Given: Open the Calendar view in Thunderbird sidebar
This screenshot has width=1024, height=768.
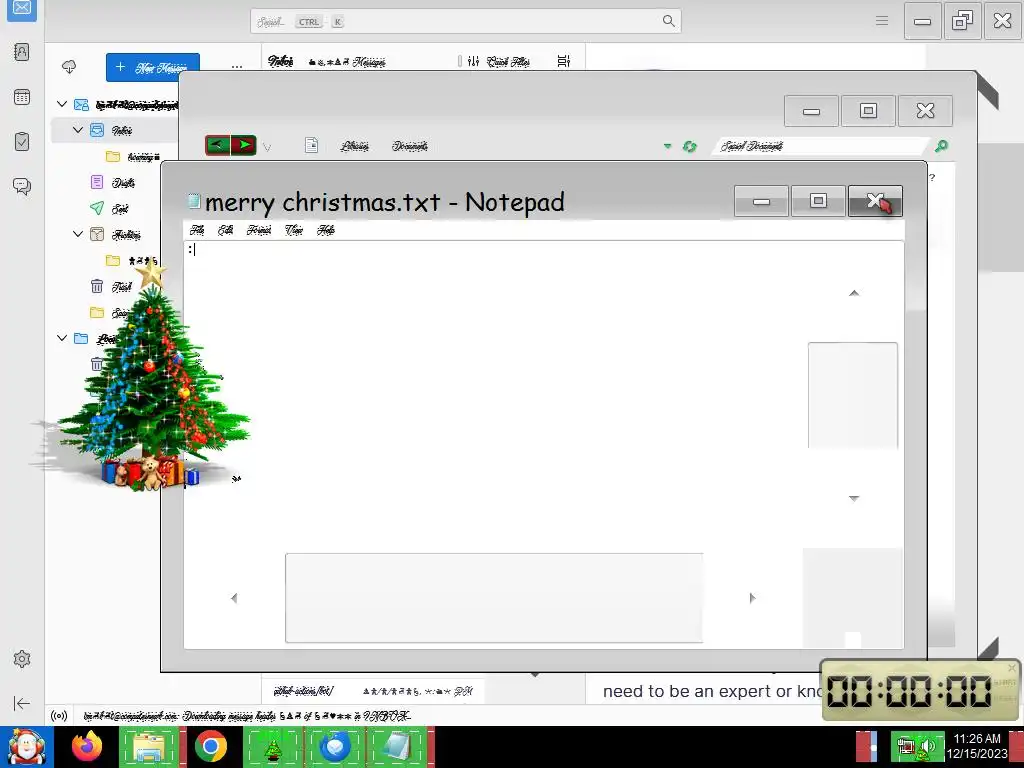Looking at the screenshot, I should click(x=22, y=97).
